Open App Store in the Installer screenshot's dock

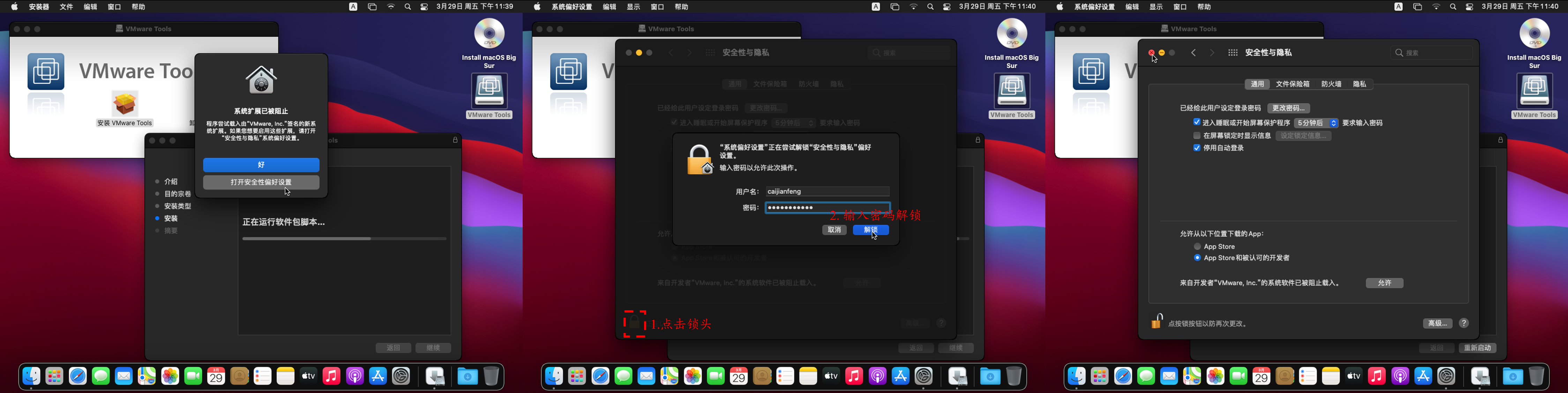coord(378,377)
